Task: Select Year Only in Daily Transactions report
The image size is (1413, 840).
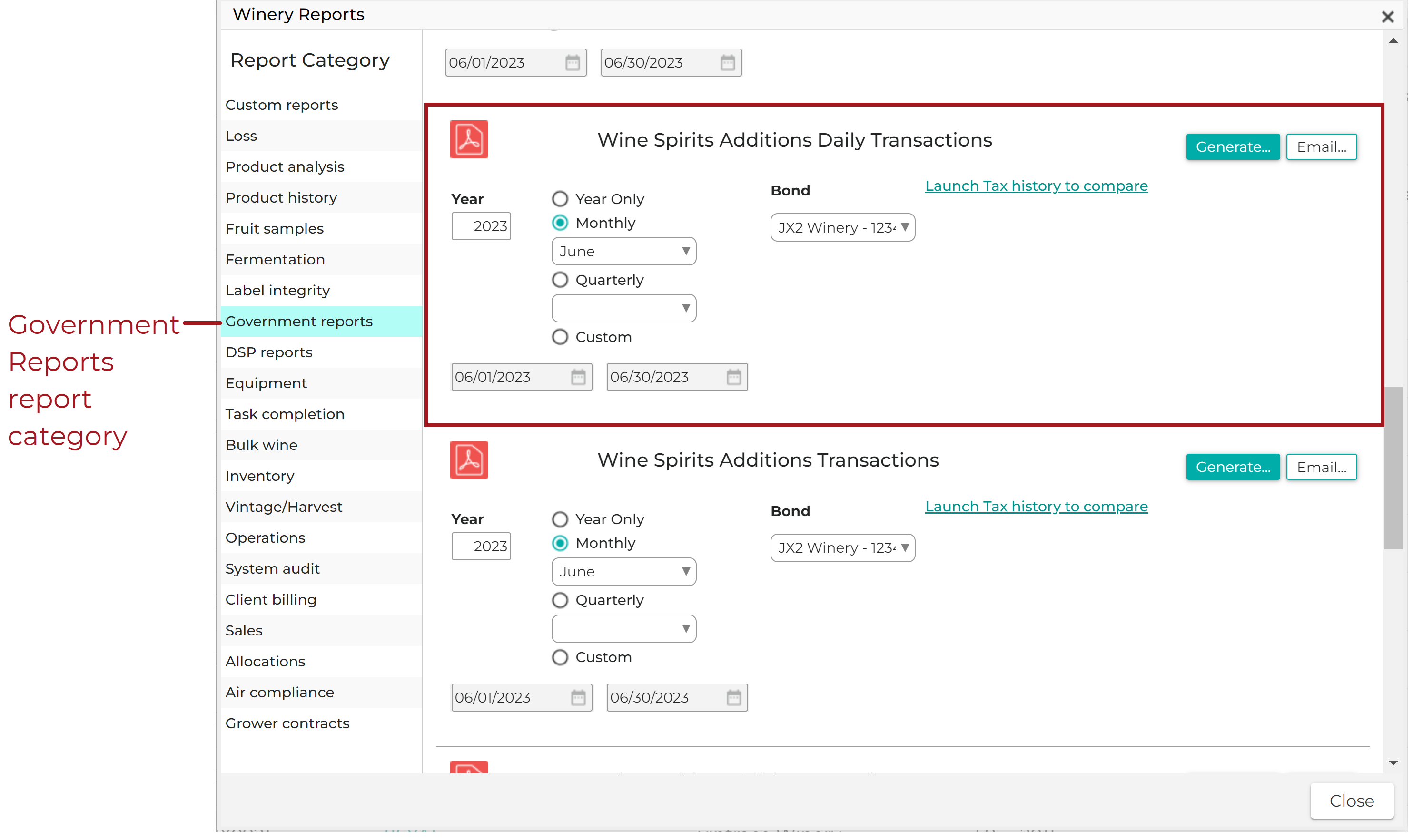Action: click(x=560, y=199)
